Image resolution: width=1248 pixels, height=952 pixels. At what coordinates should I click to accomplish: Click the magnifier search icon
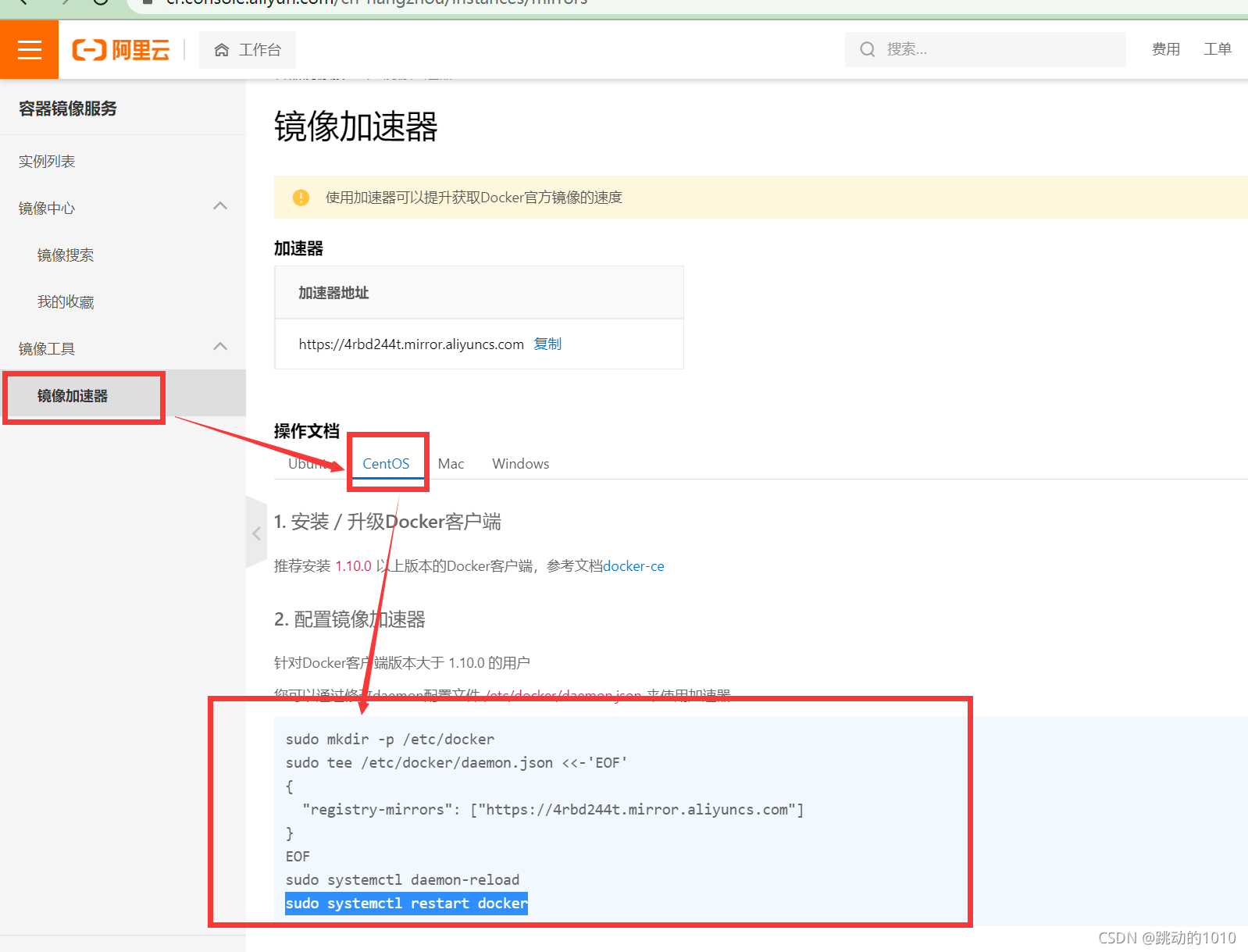click(x=867, y=49)
